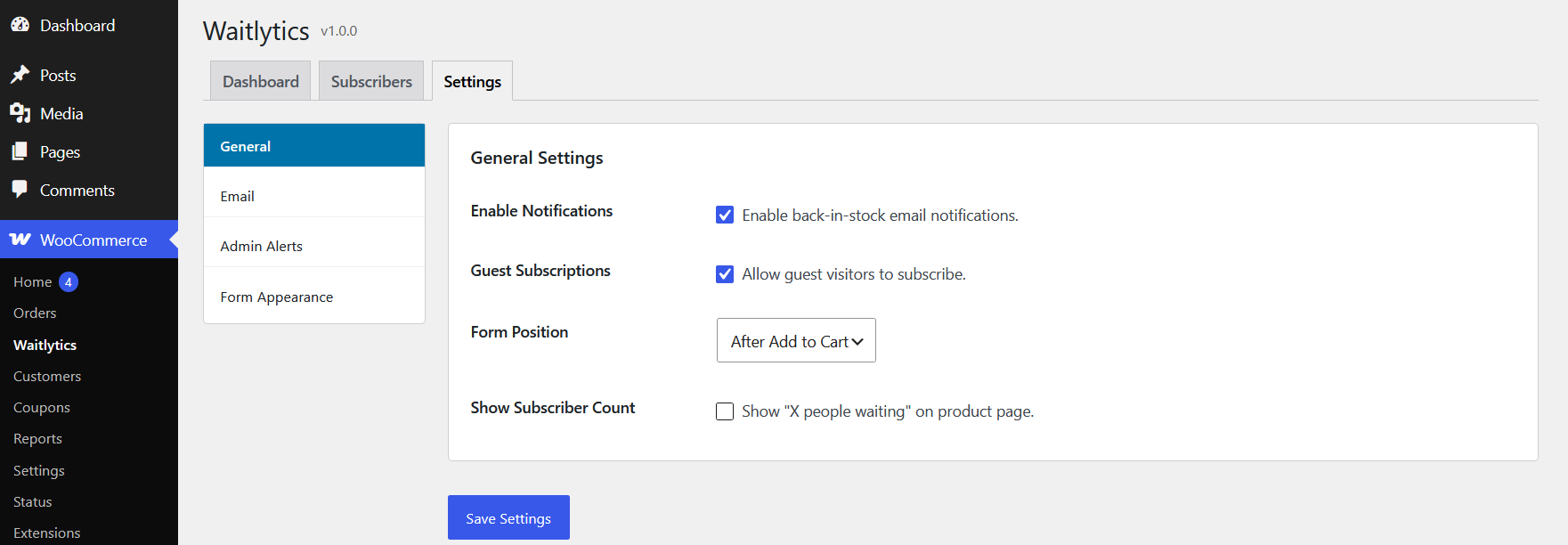
Task: Click the Form Position label
Action: click(519, 332)
